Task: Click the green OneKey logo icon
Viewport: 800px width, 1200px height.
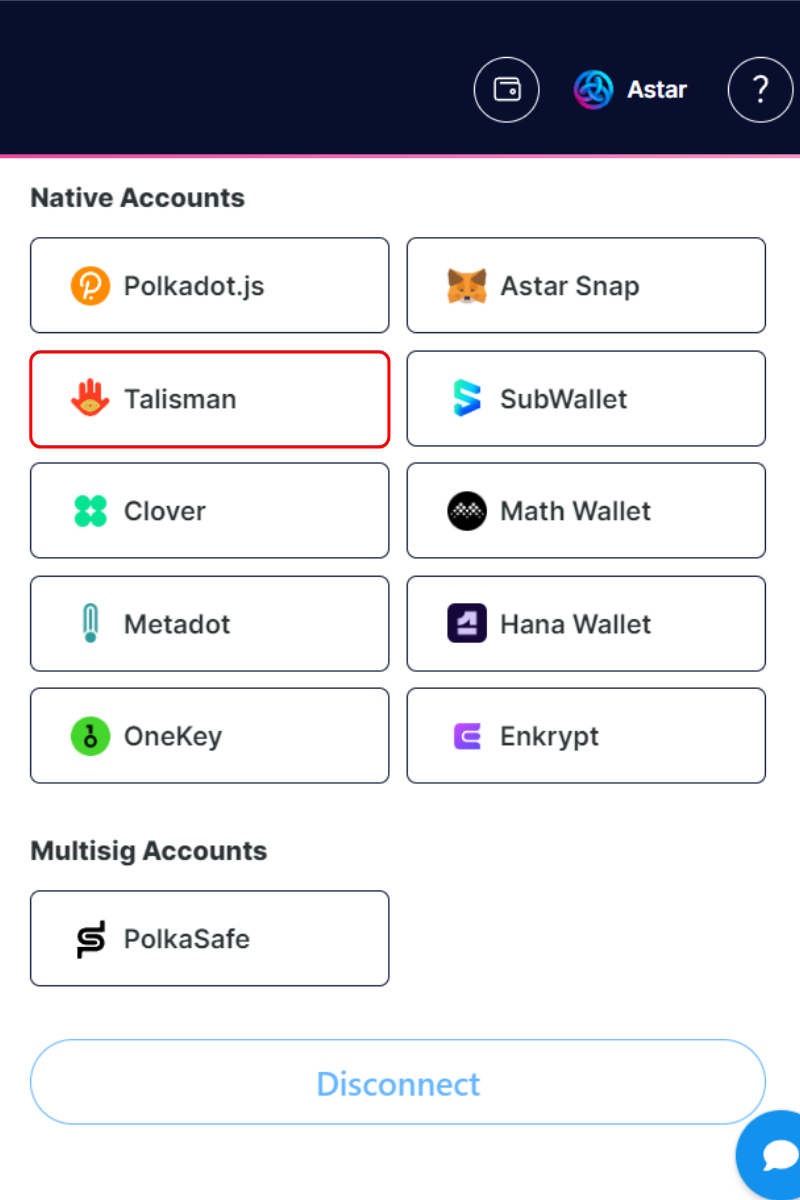Action: (x=90, y=736)
